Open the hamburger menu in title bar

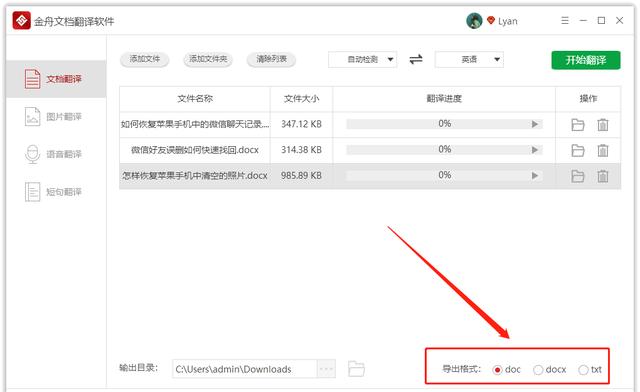point(565,20)
